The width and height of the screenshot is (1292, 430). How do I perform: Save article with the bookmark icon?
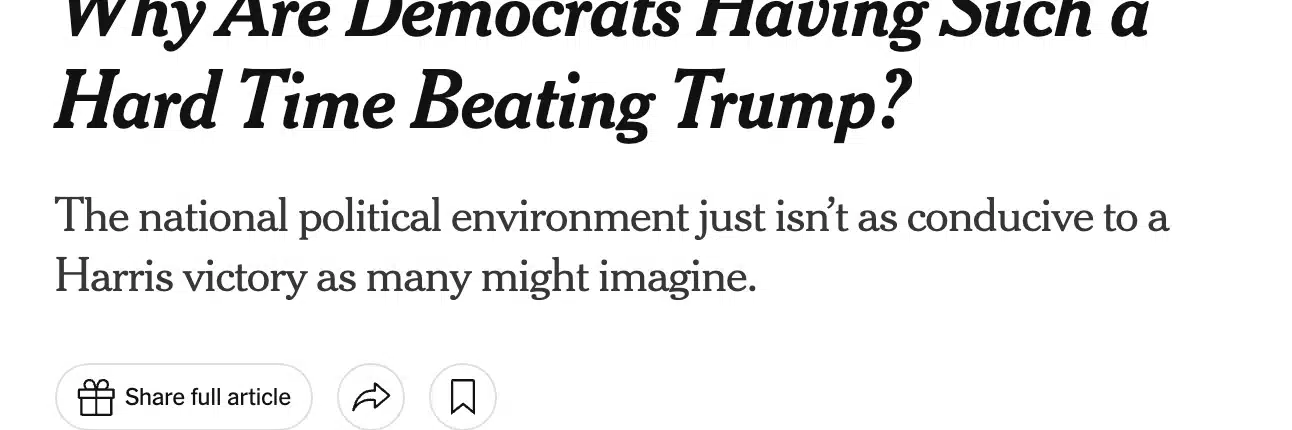462,397
